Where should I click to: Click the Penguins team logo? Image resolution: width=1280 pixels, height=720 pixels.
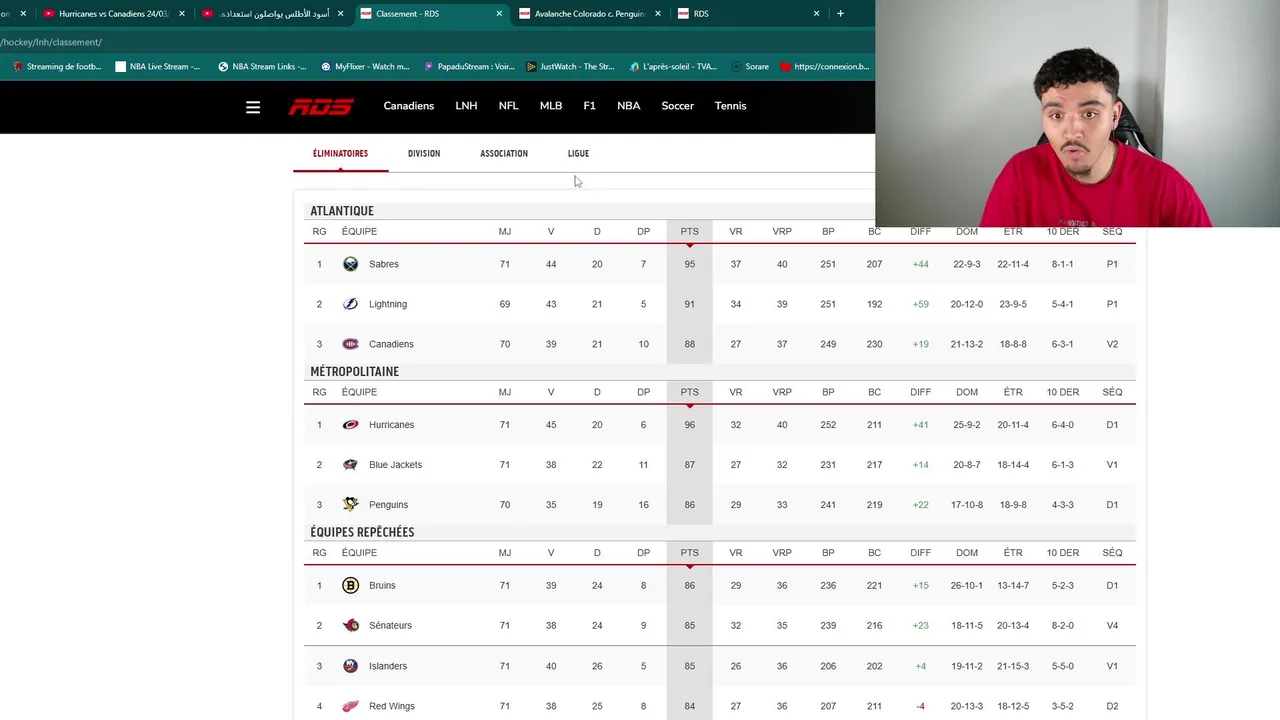pyautogui.click(x=350, y=505)
